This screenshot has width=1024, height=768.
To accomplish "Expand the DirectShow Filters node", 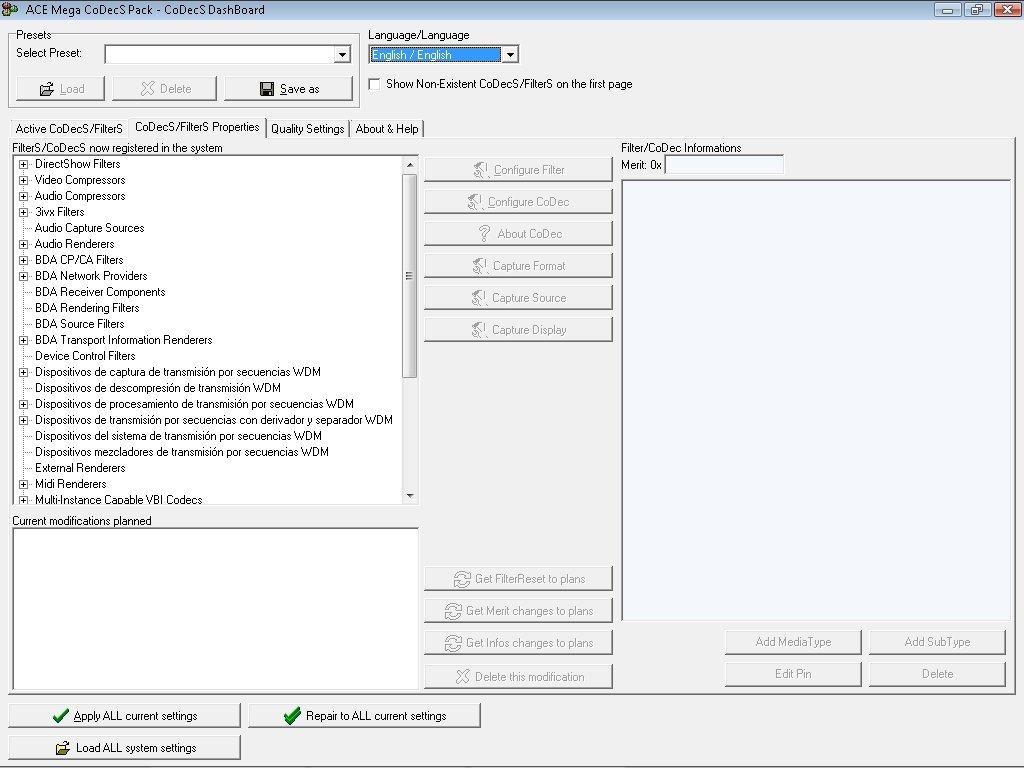I will pyautogui.click(x=24, y=165).
